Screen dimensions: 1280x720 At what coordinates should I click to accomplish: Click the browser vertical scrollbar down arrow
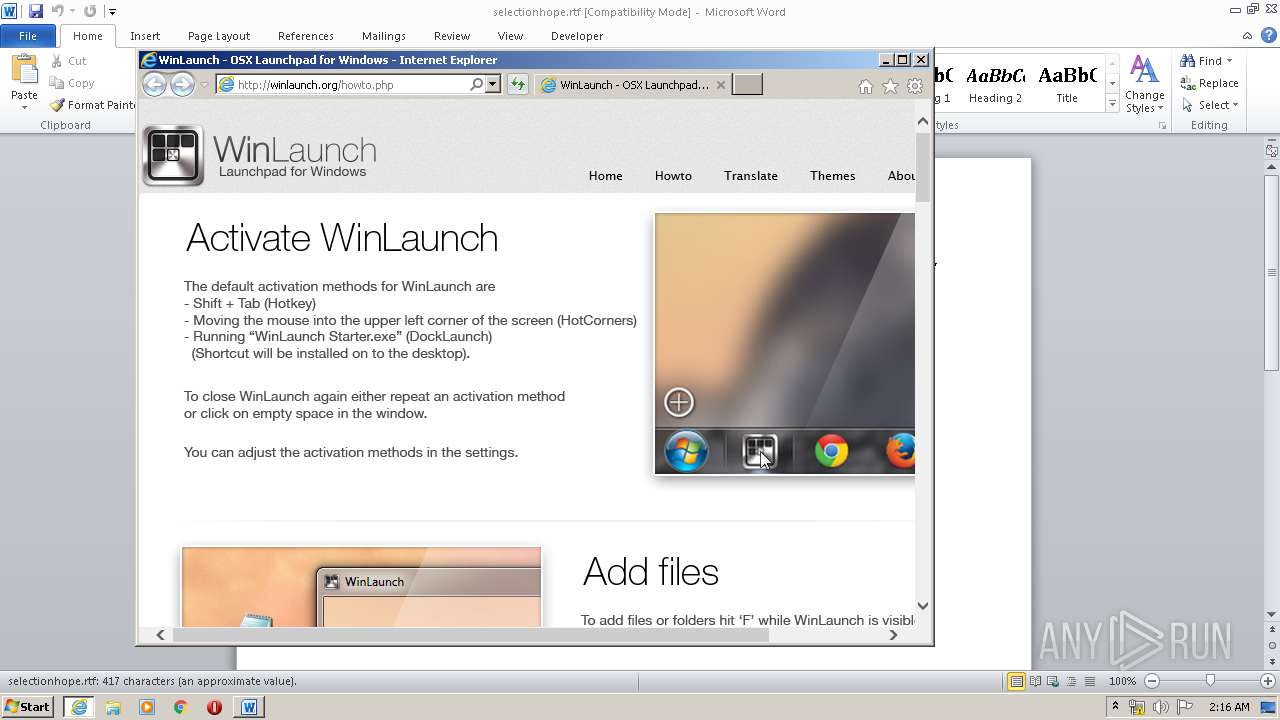pos(923,605)
